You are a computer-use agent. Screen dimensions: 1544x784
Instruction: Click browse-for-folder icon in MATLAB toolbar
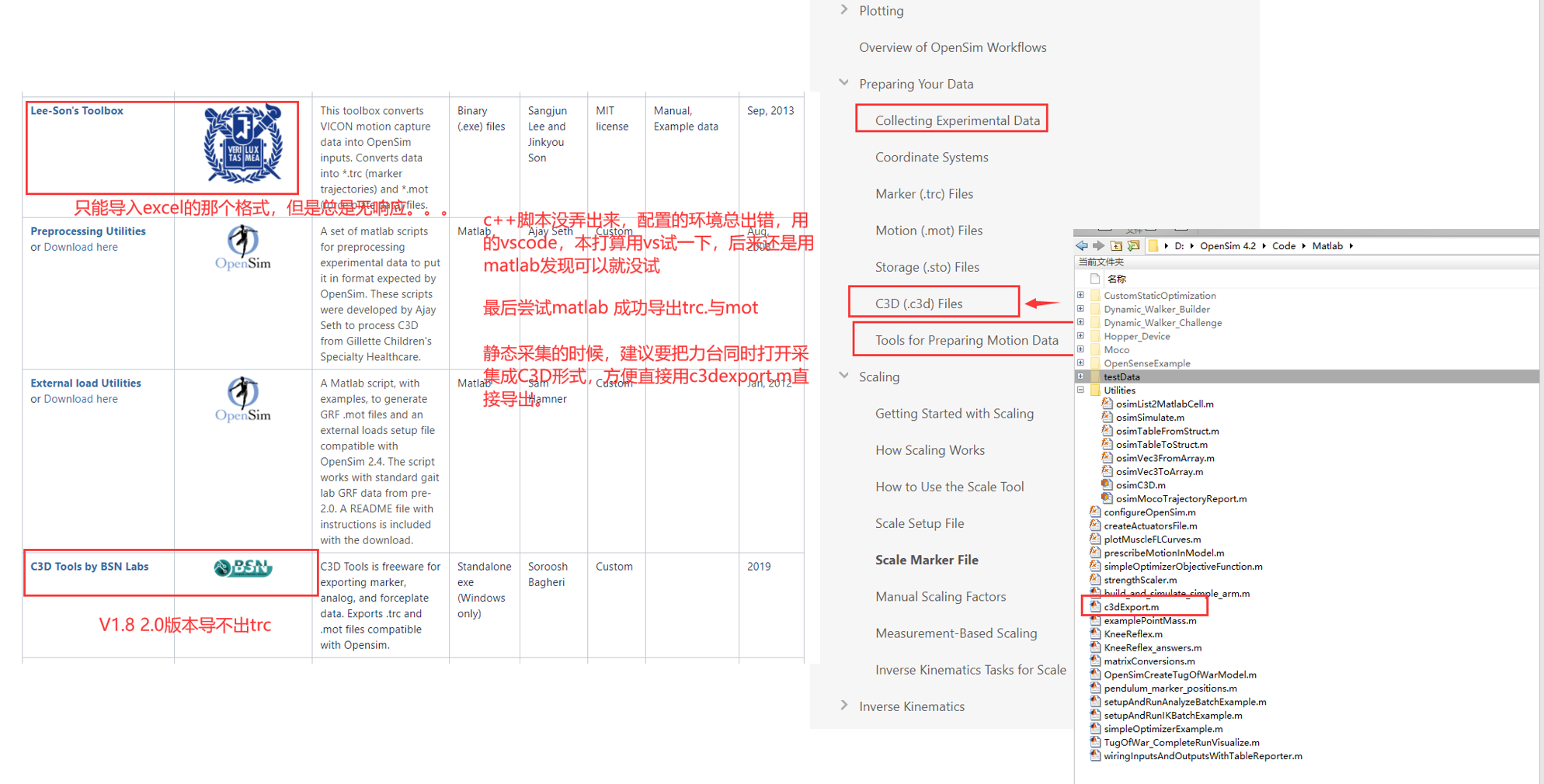tap(1134, 246)
